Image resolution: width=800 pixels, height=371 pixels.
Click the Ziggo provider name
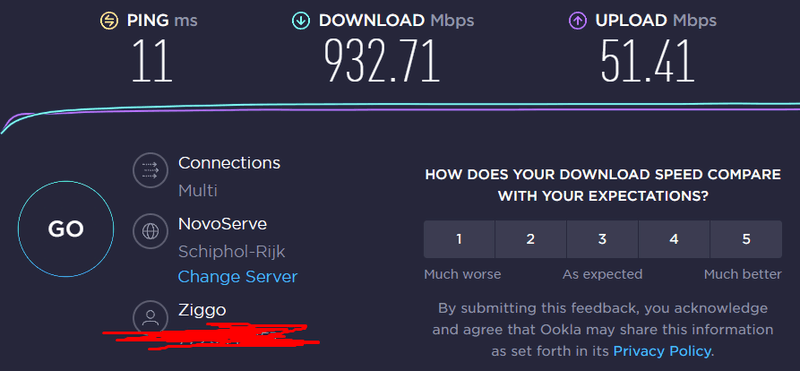202,310
